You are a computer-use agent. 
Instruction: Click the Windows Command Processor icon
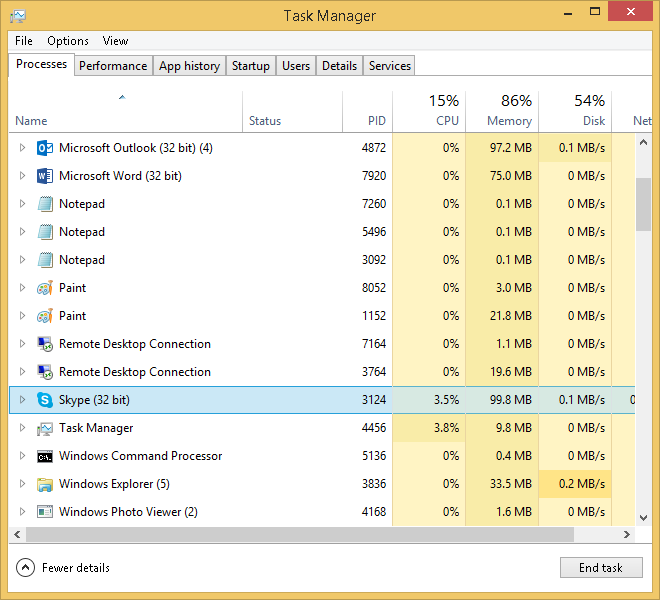[x=45, y=456]
